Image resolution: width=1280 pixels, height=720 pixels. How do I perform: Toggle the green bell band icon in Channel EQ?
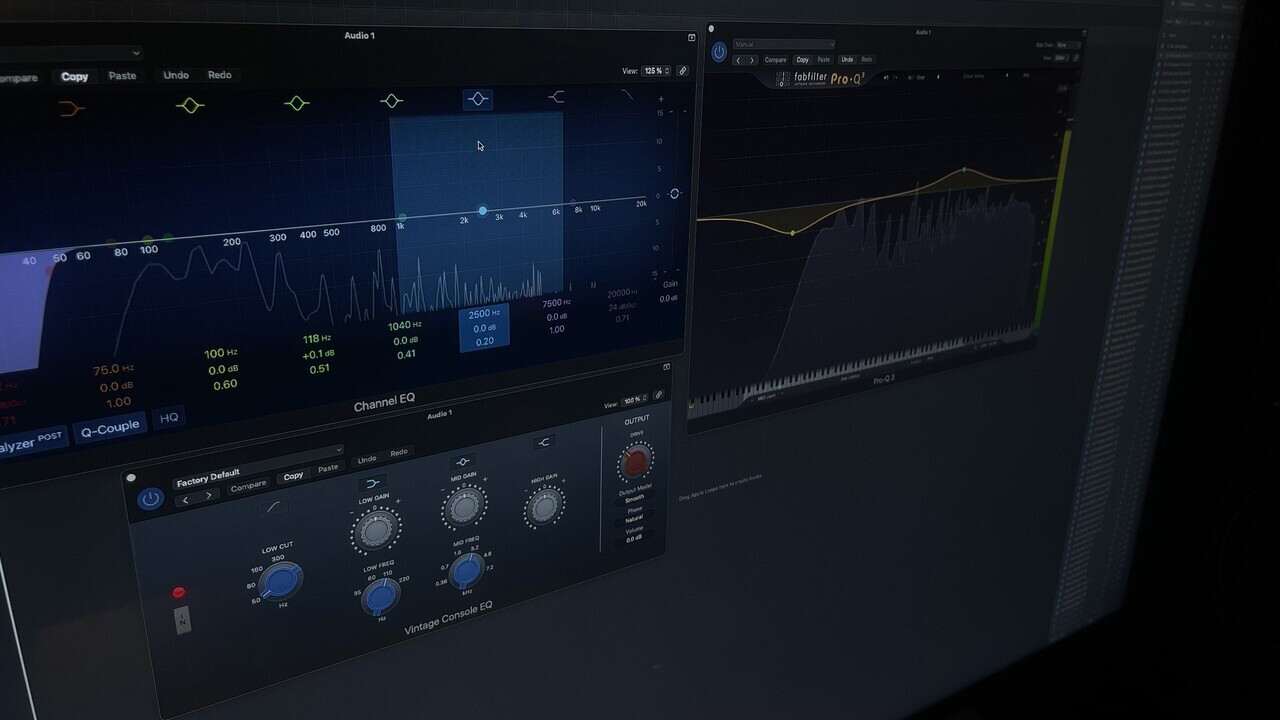(296, 103)
